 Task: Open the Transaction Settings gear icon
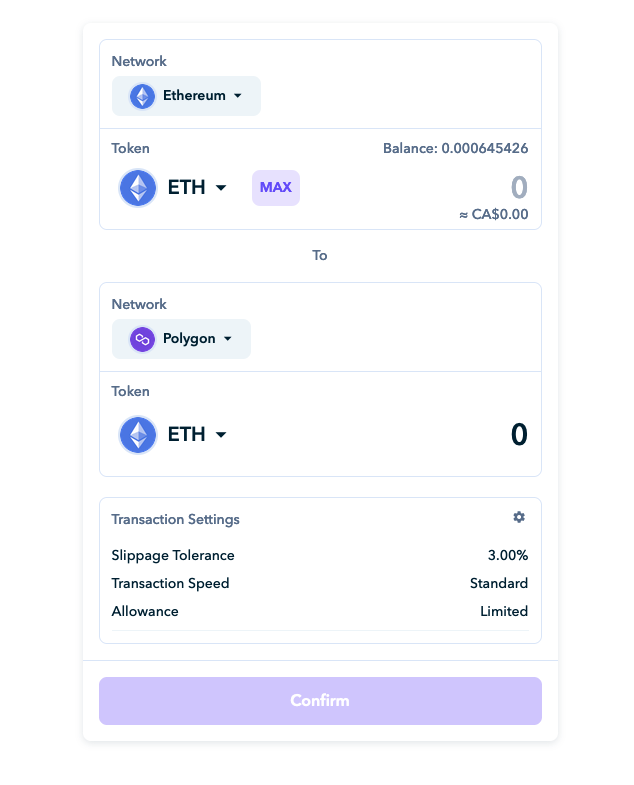(519, 517)
